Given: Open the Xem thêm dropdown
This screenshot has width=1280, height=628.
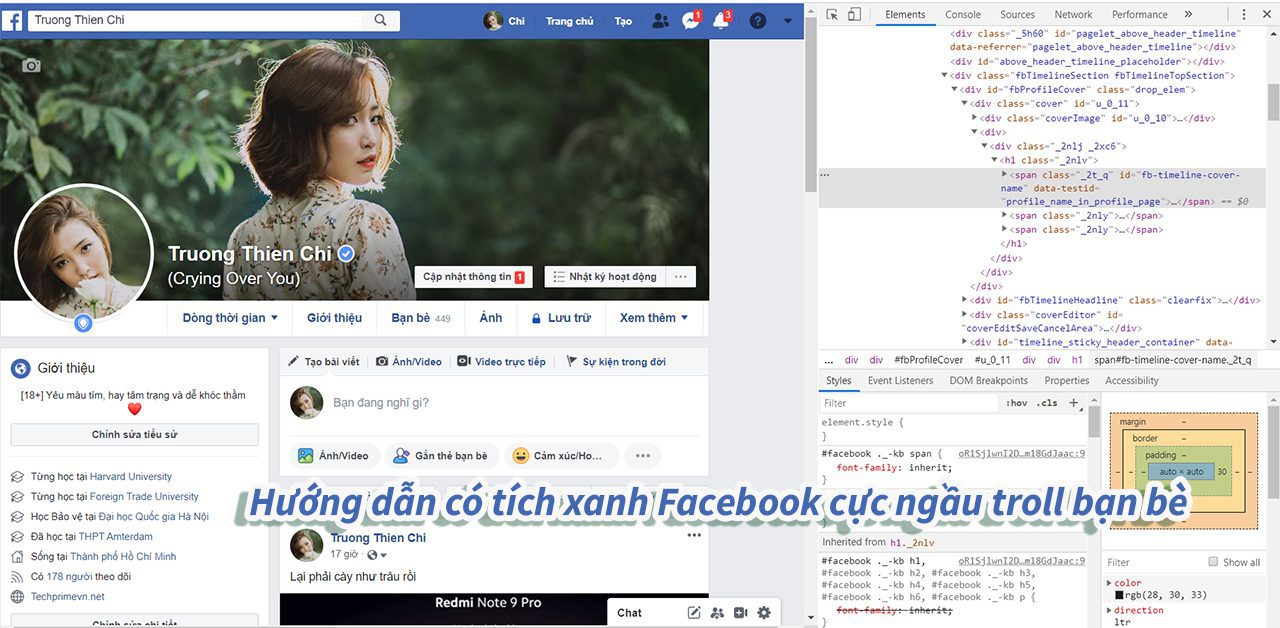Looking at the screenshot, I should pos(654,318).
